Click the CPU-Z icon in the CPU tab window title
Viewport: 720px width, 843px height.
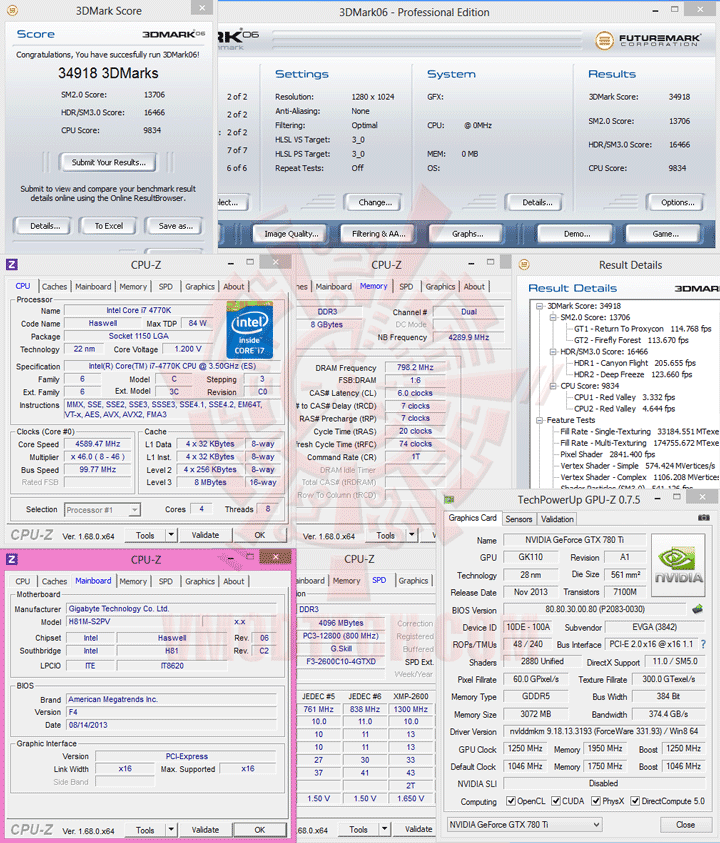pyautogui.click(x=12, y=265)
